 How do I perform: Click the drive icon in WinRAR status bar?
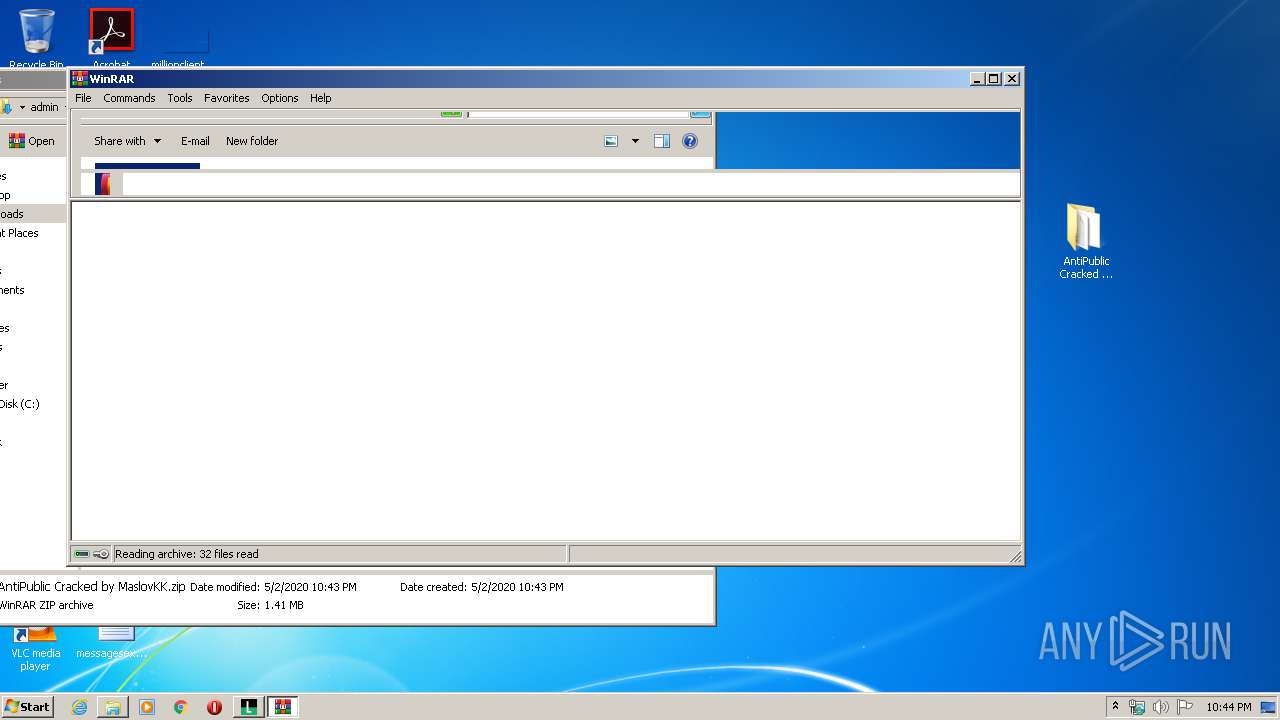[82, 554]
